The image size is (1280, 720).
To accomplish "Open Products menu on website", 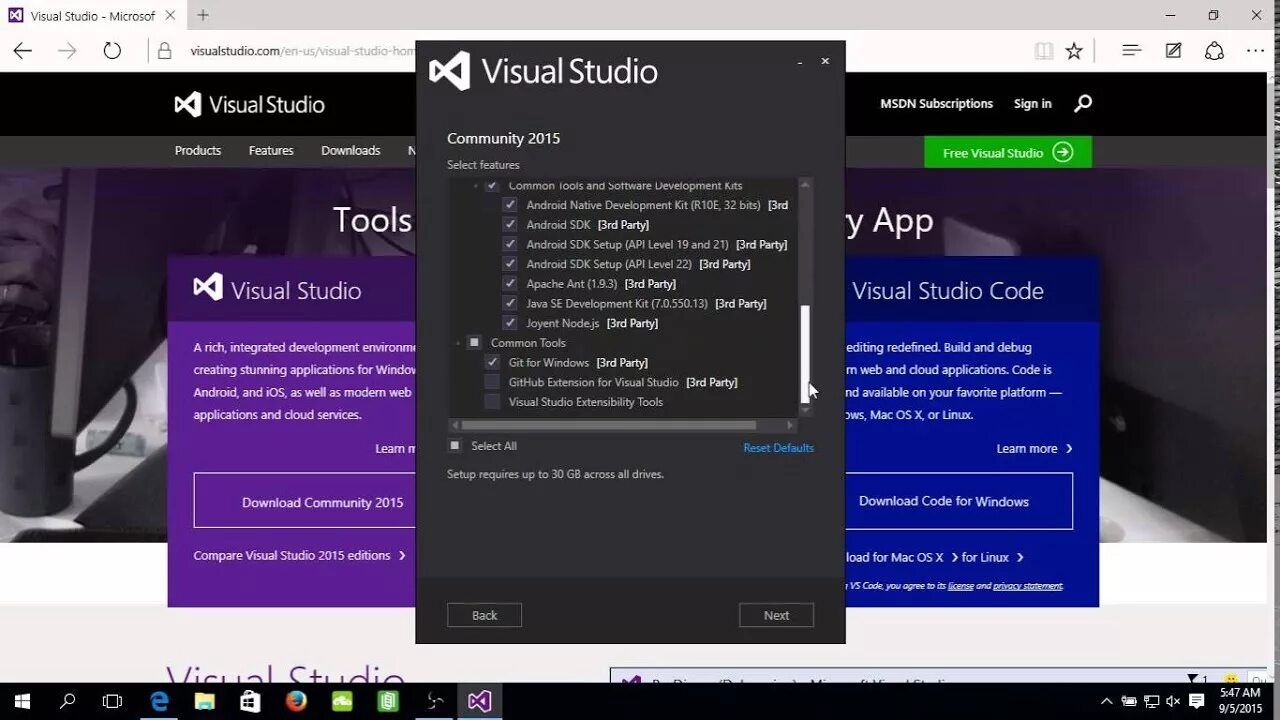I will 198,151.
